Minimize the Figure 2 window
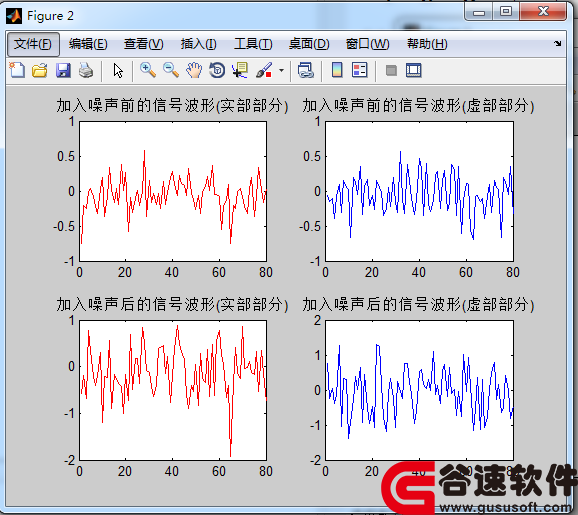 coord(478,12)
